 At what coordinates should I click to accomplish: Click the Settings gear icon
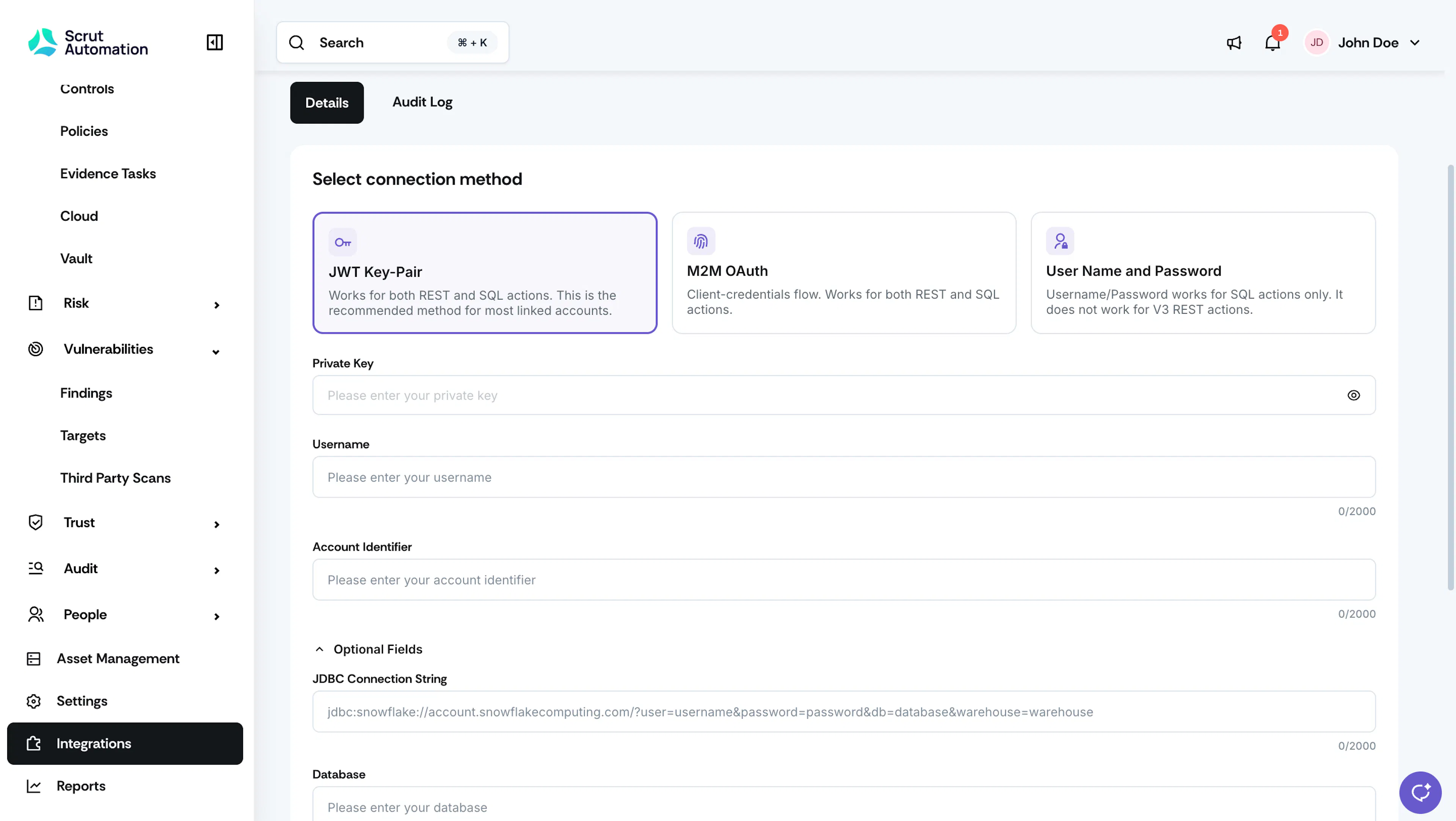(x=33, y=701)
